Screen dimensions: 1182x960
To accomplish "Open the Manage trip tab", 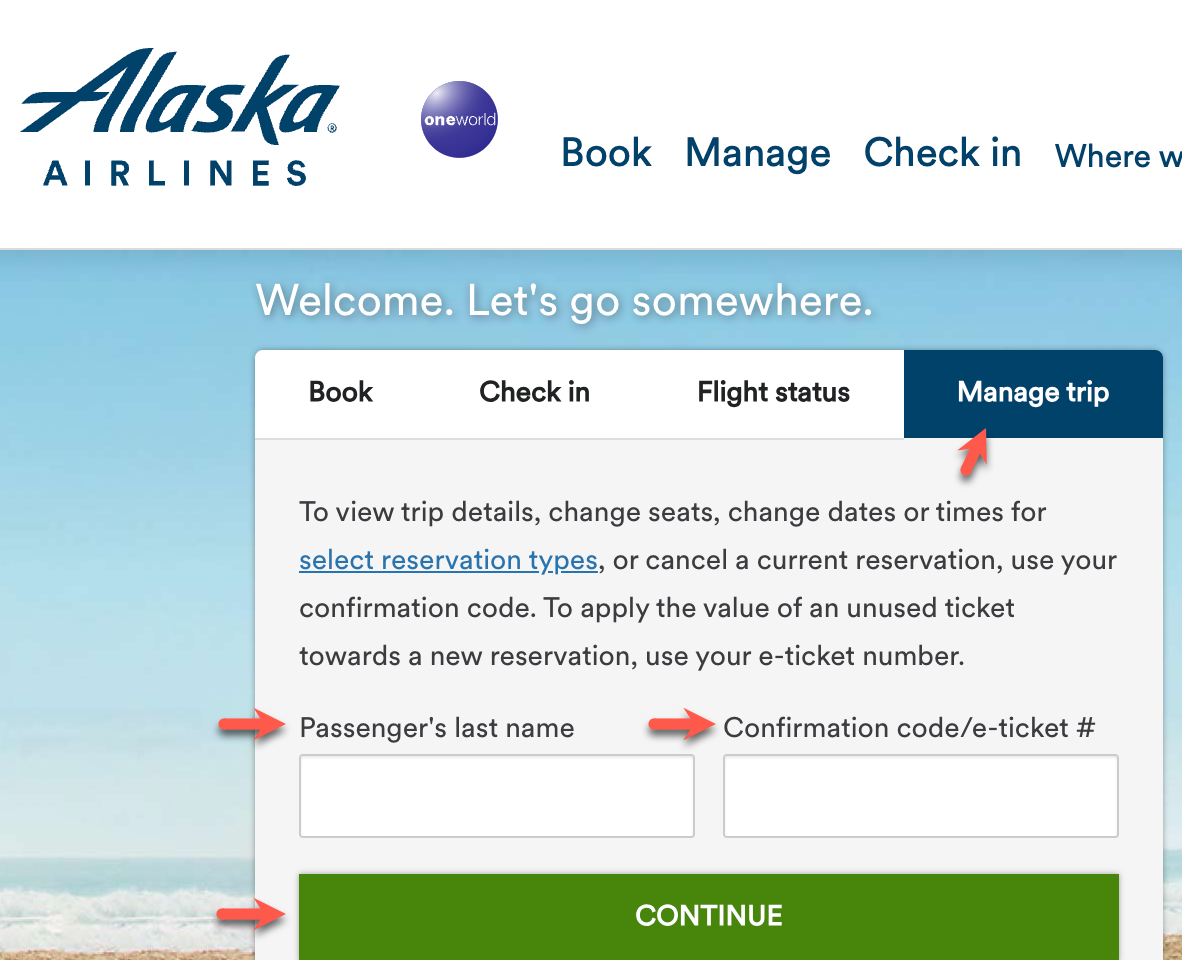I will click(x=1032, y=393).
